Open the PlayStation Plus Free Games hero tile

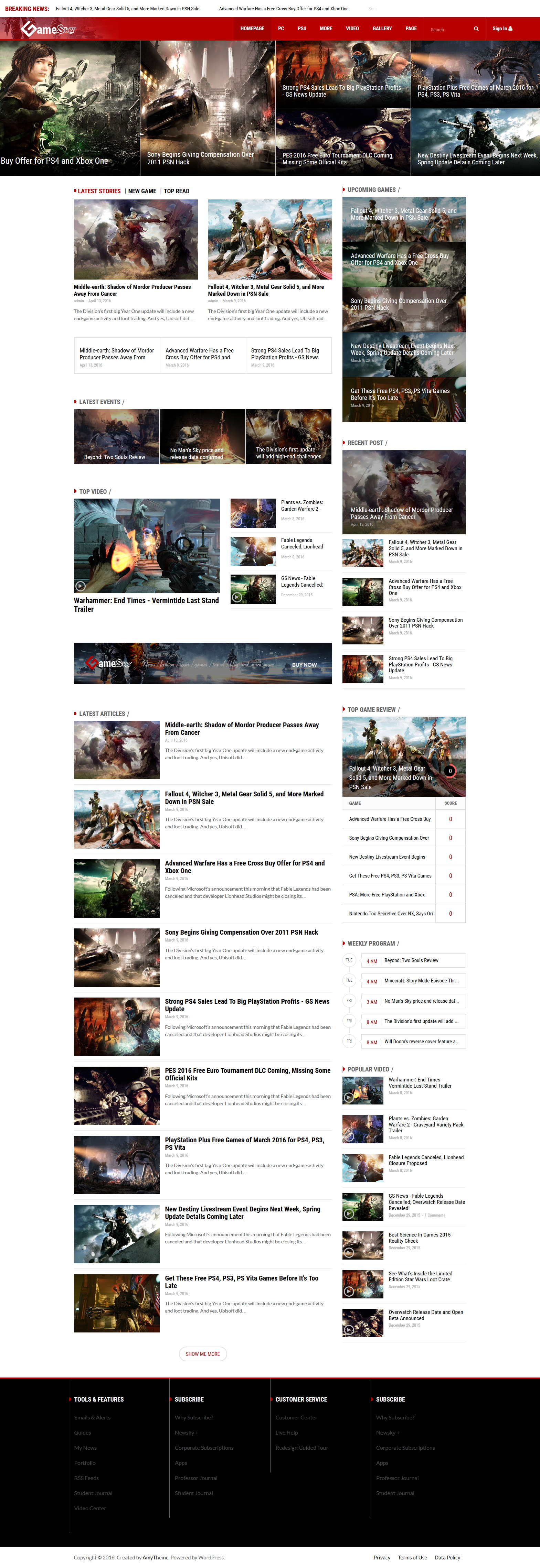475,74
